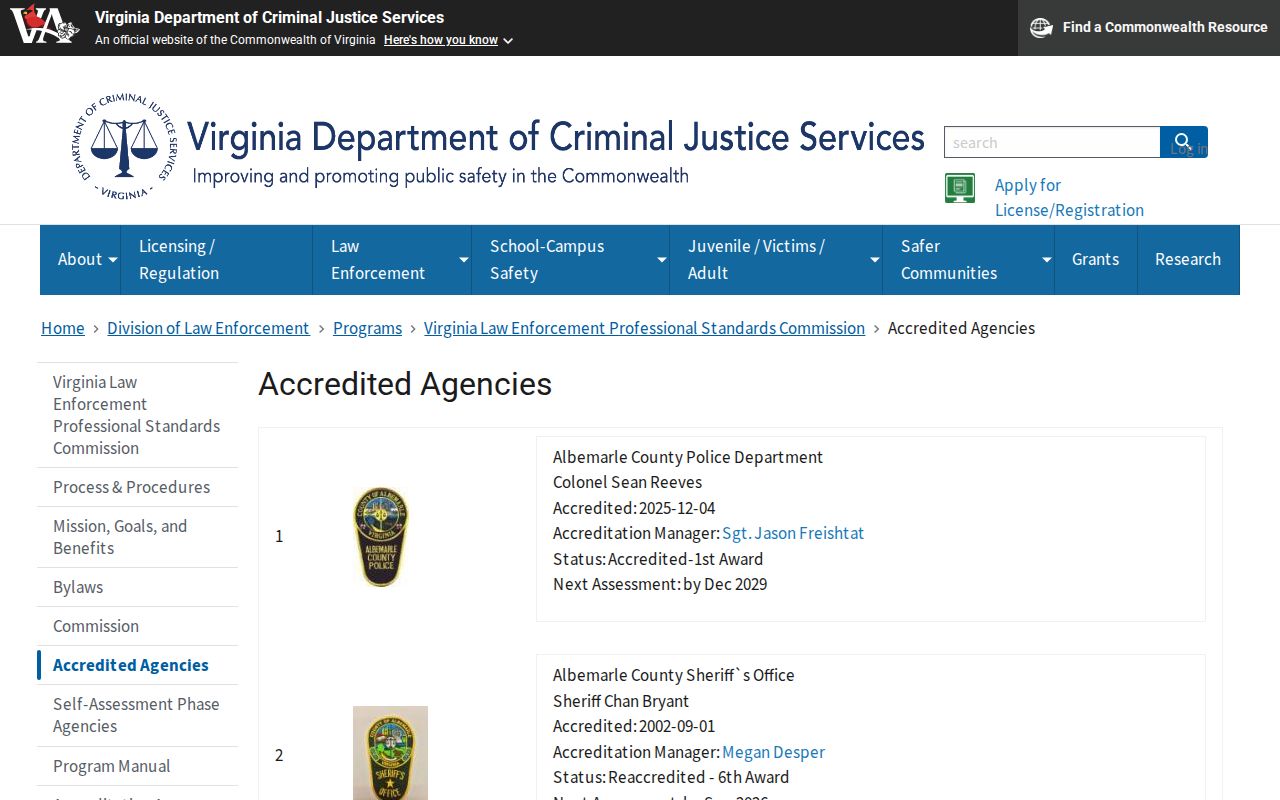Open the Licensing / Regulation menu
Screen dimensions: 1280x800
pyautogui.click(x=217, y=260)
